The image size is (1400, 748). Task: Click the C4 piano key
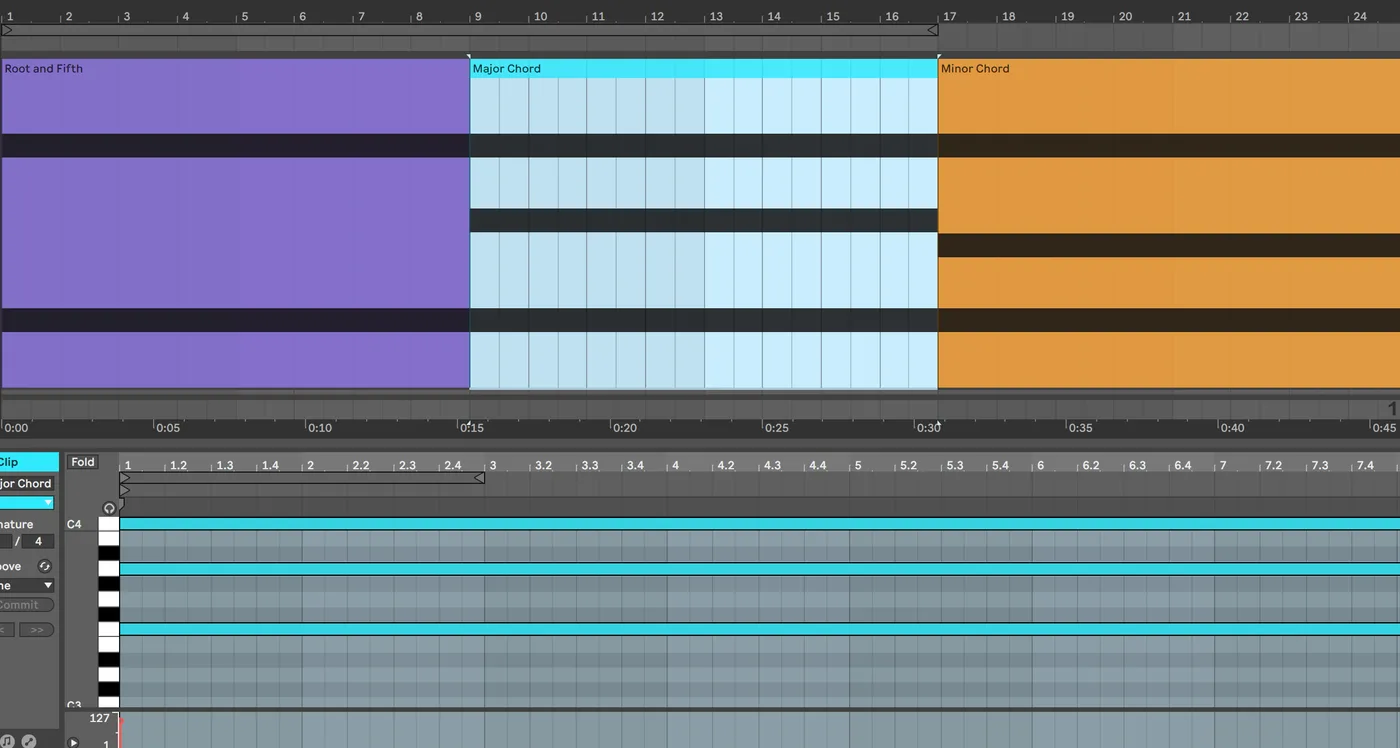(x=108, y=524)
